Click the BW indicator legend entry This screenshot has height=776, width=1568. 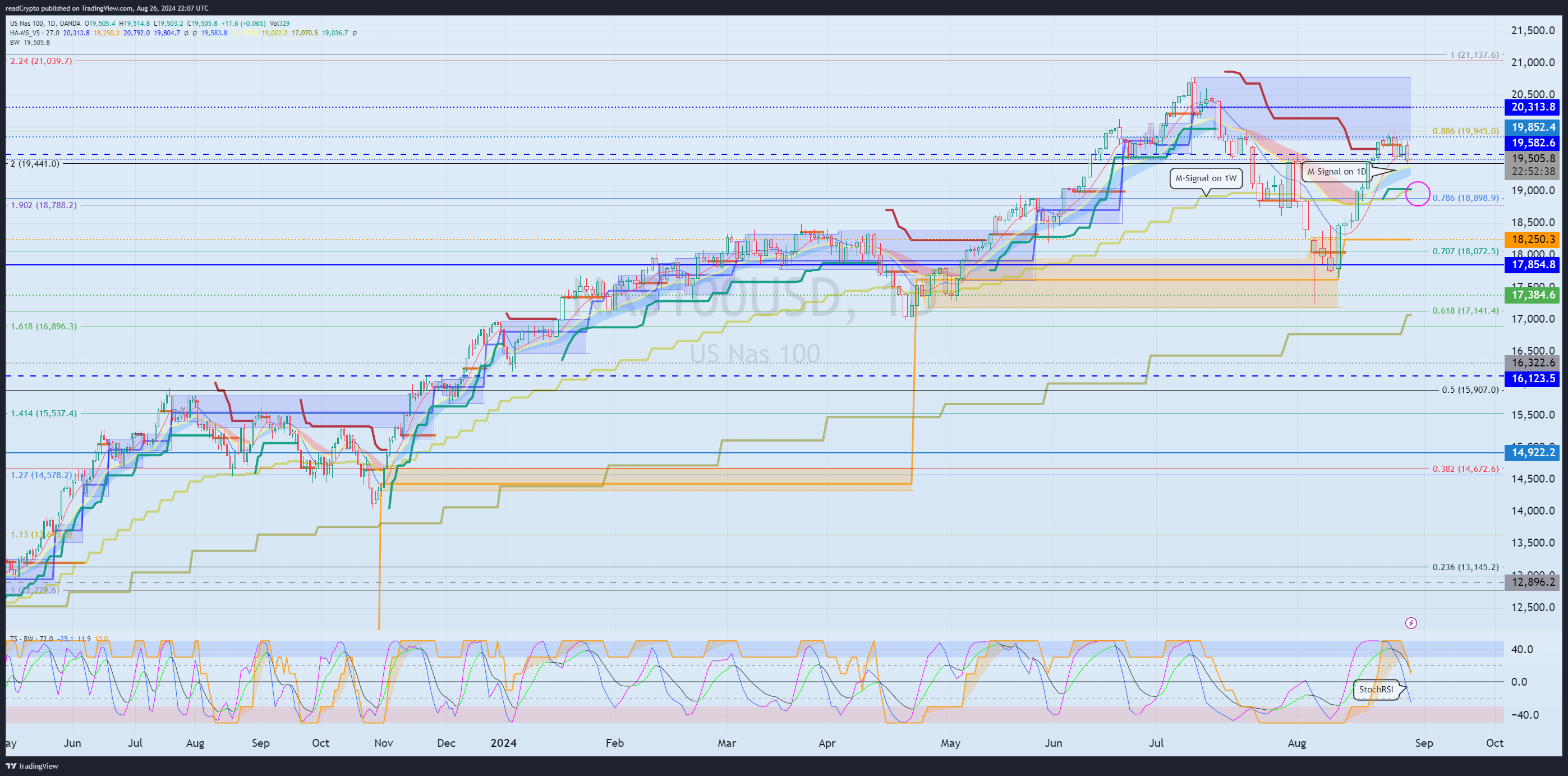(30, 43)
